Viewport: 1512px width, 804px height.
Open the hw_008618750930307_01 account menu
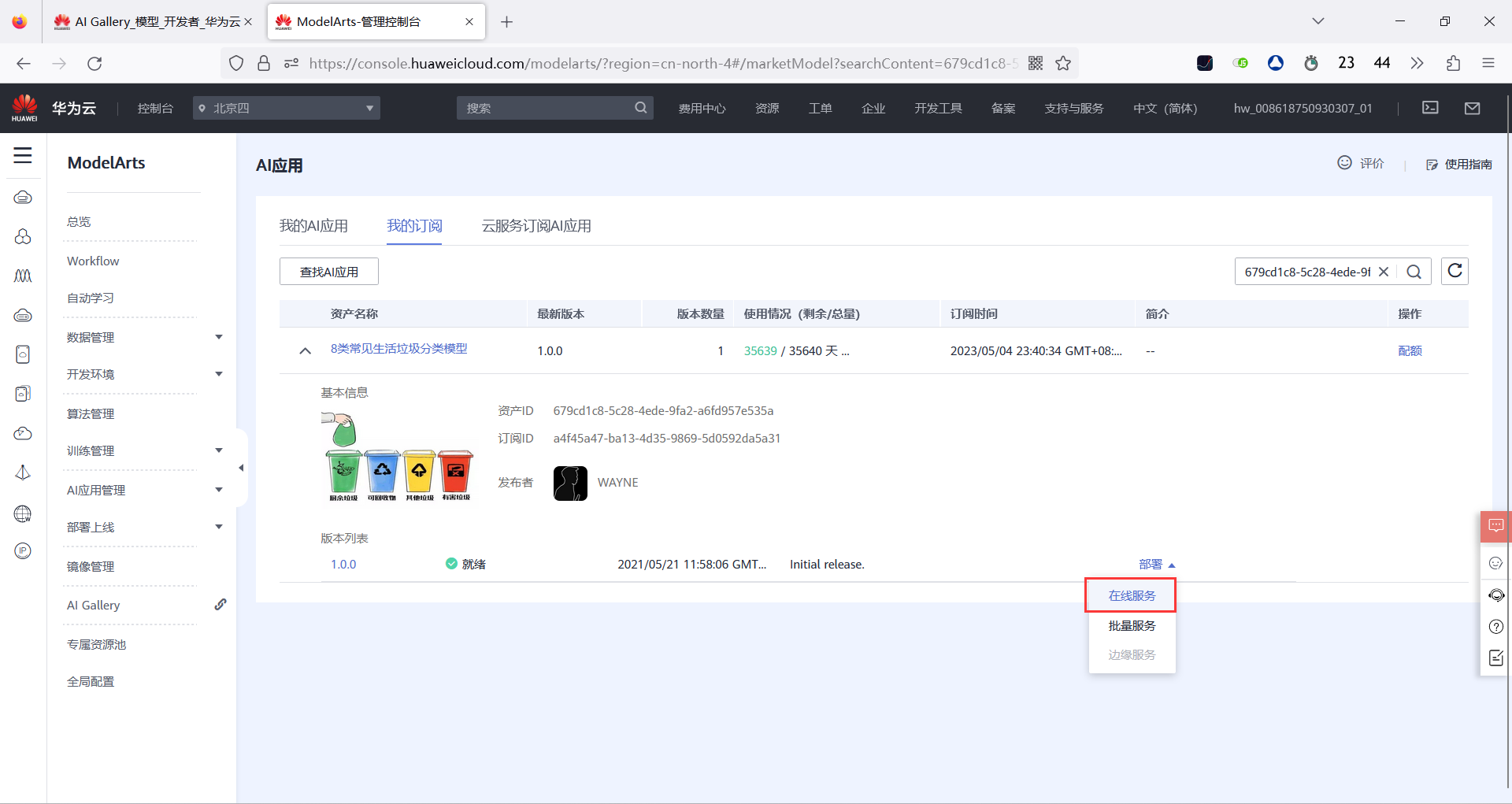click(x=1303, y=108)
